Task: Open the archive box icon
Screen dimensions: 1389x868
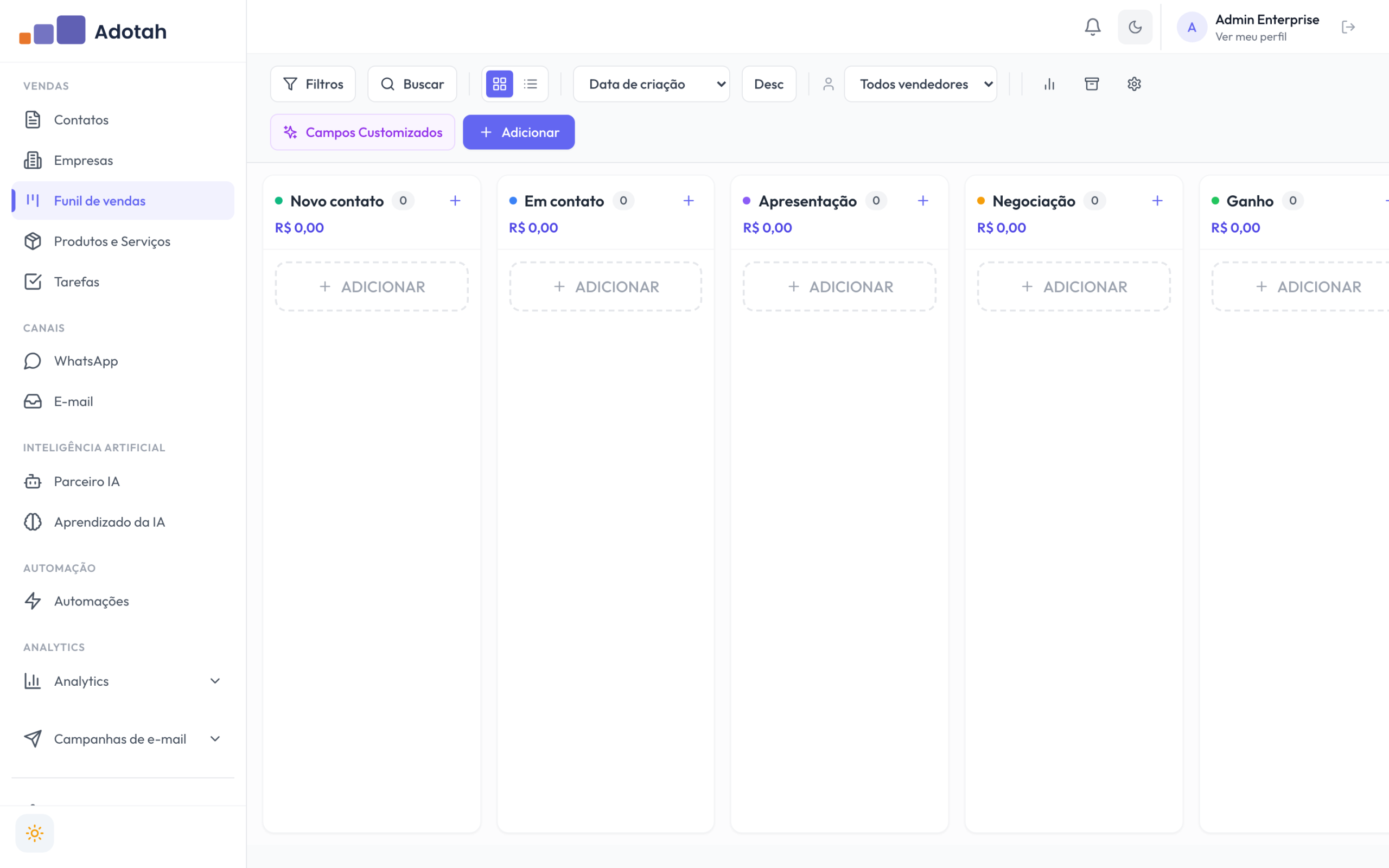Action: [x=1092, y=85]
